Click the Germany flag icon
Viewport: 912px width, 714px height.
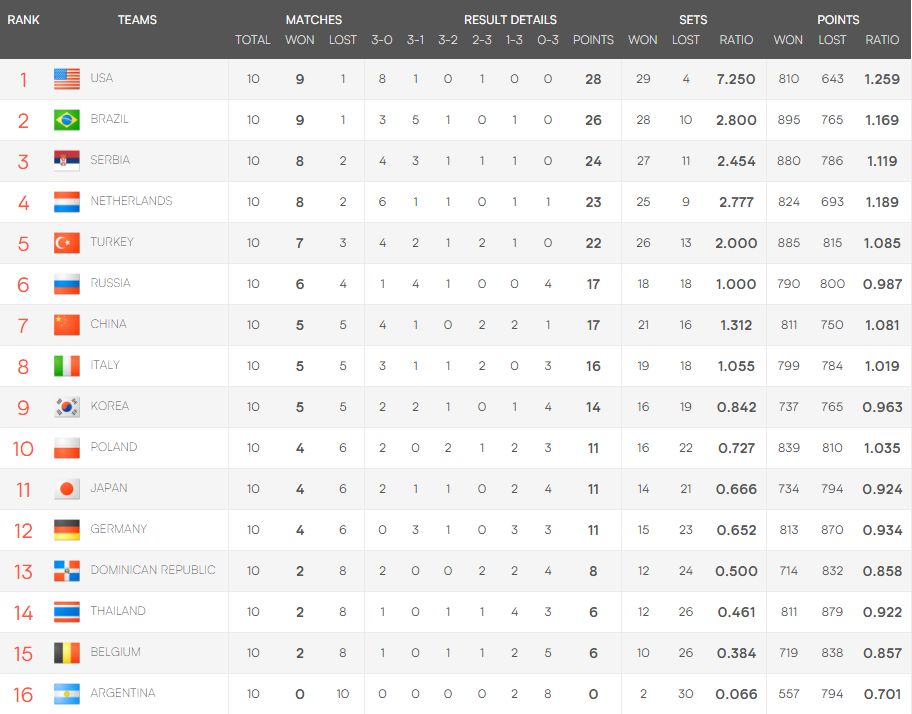coord(67,530)
